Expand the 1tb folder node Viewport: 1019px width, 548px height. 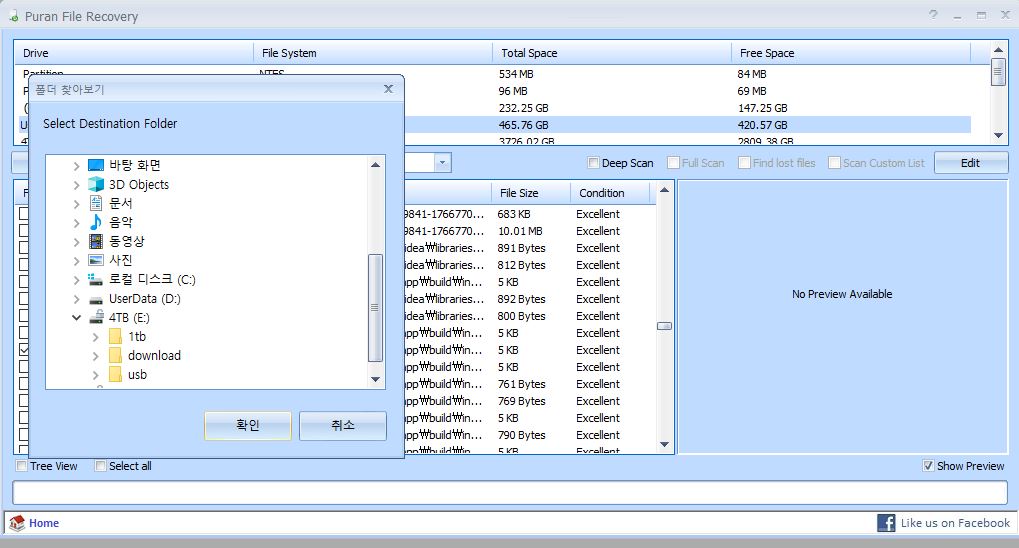click(96, 337)
